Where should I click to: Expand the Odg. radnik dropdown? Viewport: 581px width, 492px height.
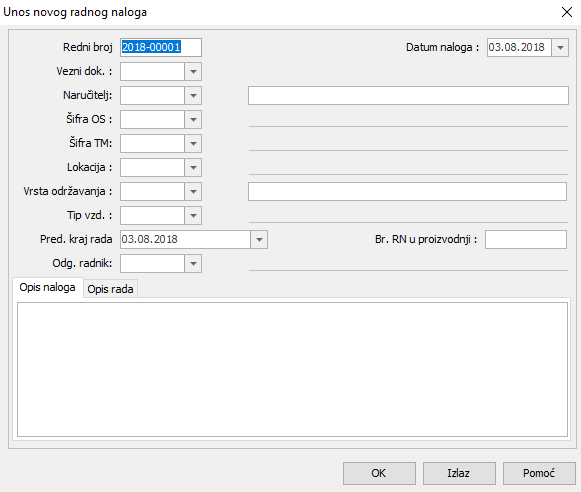click(193, 263)
